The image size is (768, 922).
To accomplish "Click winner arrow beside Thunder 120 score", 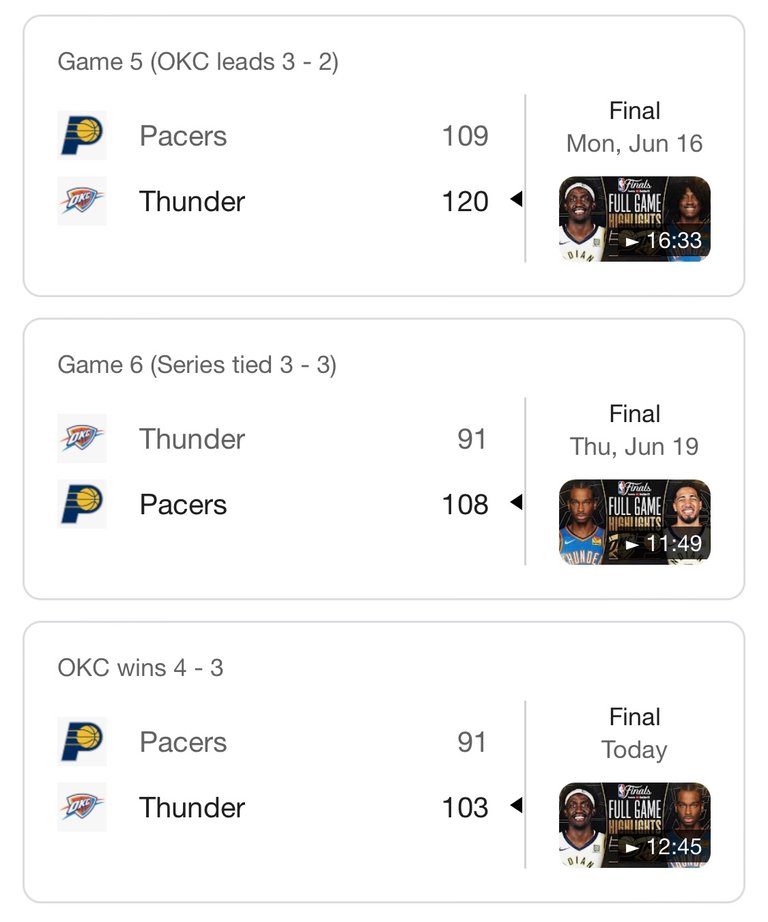I will click(516, 199).
